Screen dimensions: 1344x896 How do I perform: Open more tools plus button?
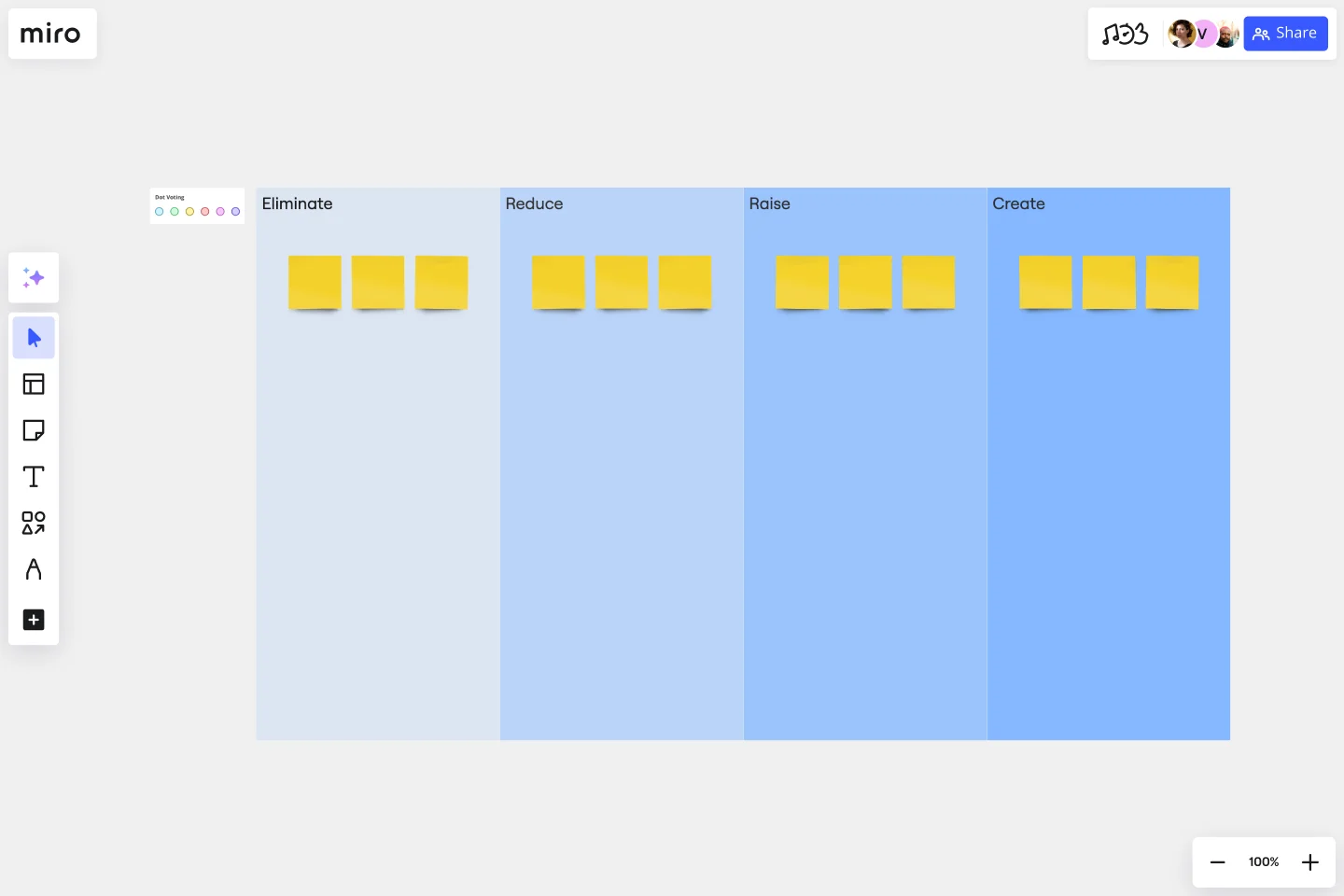[34, 620]
